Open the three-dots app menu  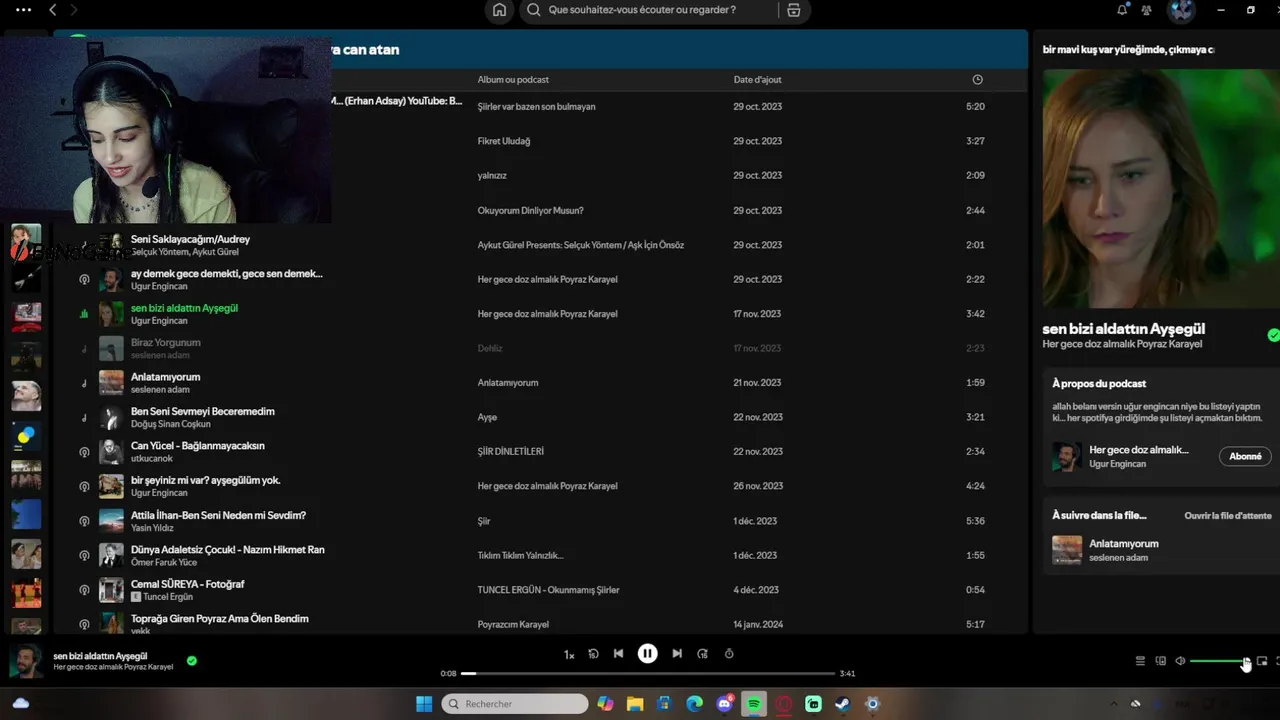tap(23, 10)
